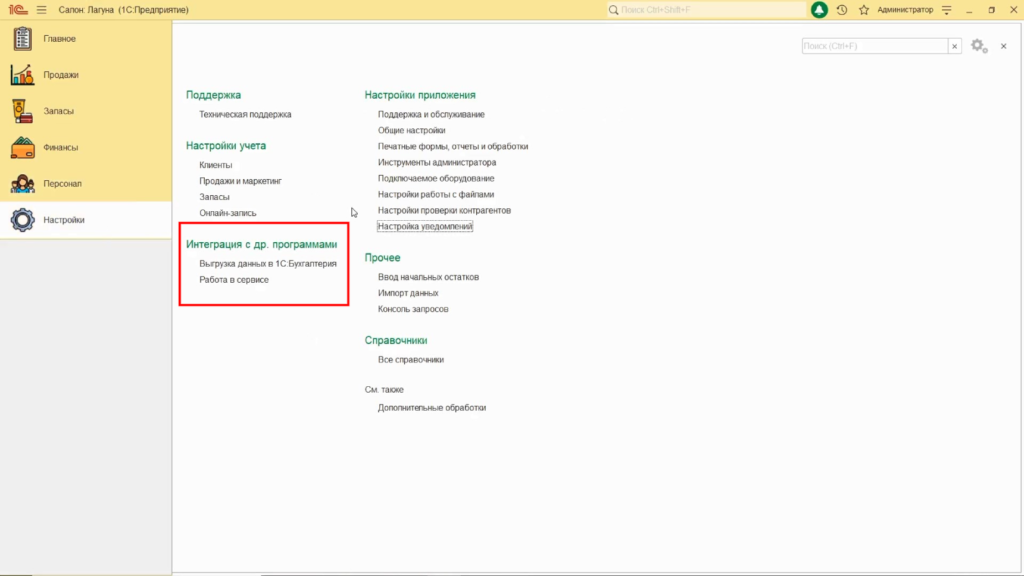1024x576 pixels.
Task: Open Все справочники link
Action: click(411, 360)
